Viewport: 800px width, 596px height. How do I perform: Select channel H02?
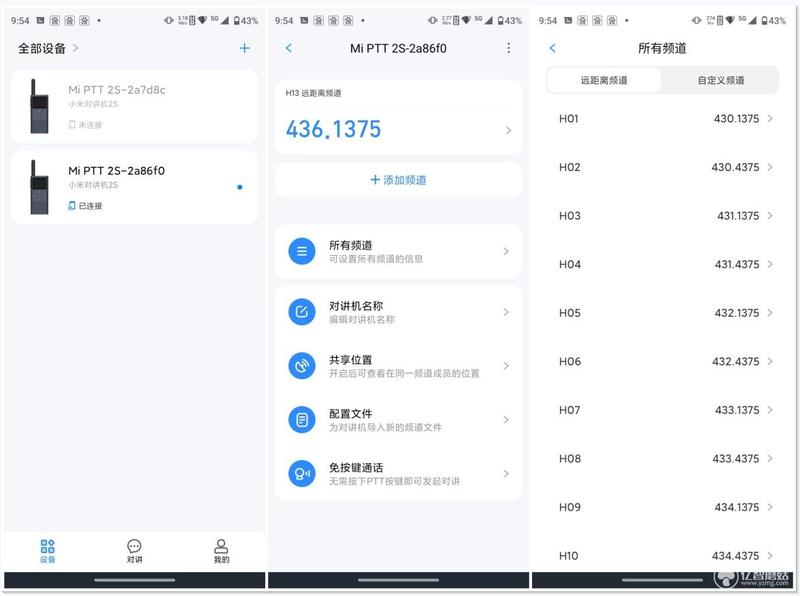pos(662,167)
